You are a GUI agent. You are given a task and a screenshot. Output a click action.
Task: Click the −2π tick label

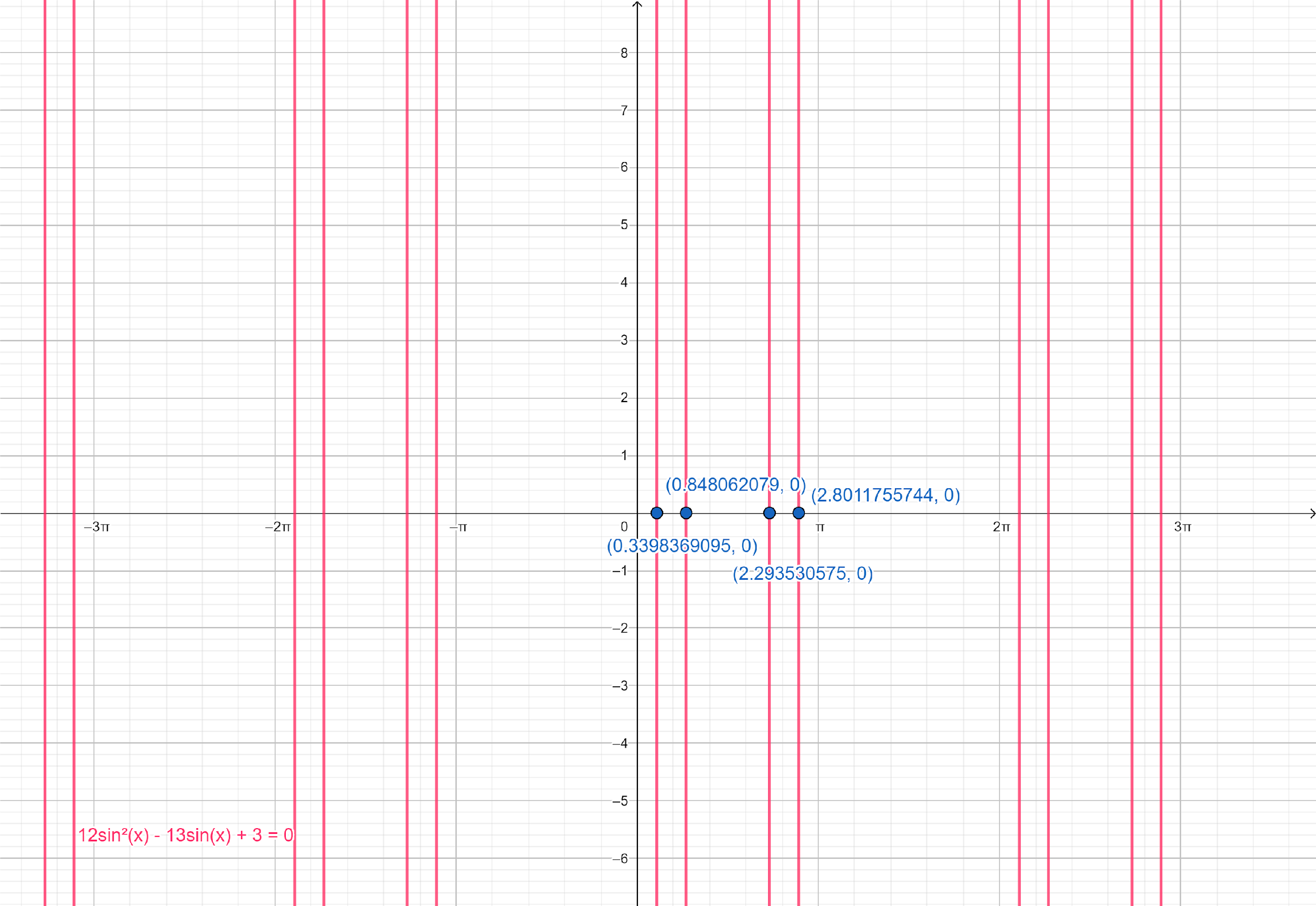pyautogui.click(x=278, y=527)
